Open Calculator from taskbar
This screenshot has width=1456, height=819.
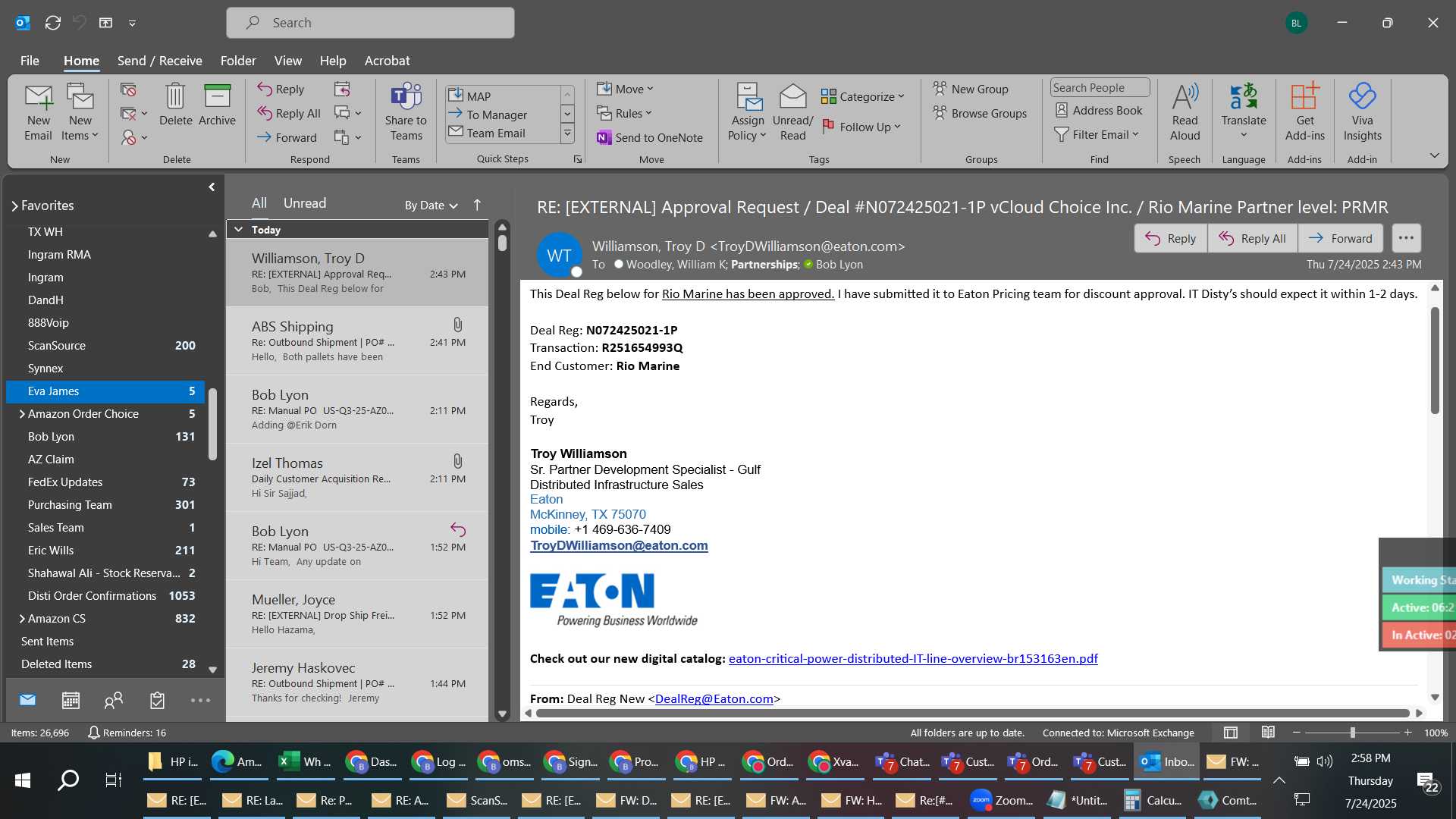(x=1151, y=800)
